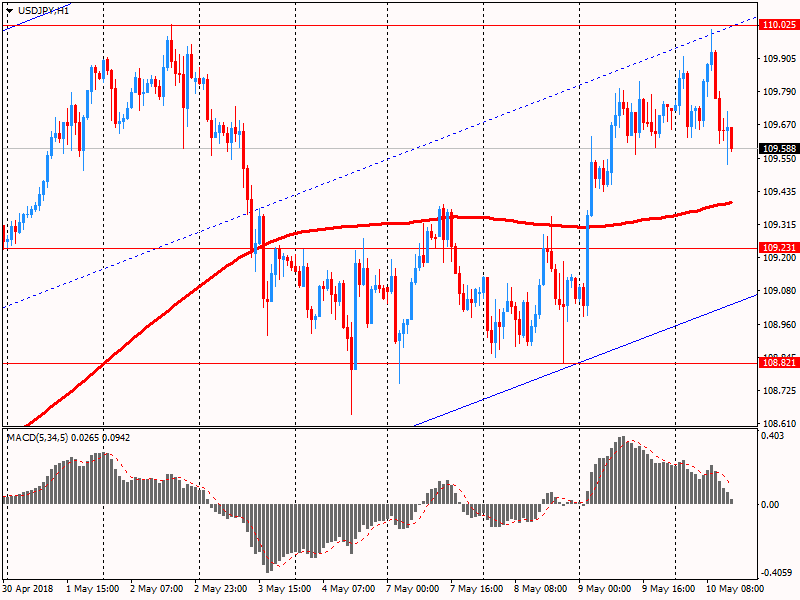800x600 pixels.
Task: Select the 109.231 horizontal level label
Action: [x=779, y=247]
